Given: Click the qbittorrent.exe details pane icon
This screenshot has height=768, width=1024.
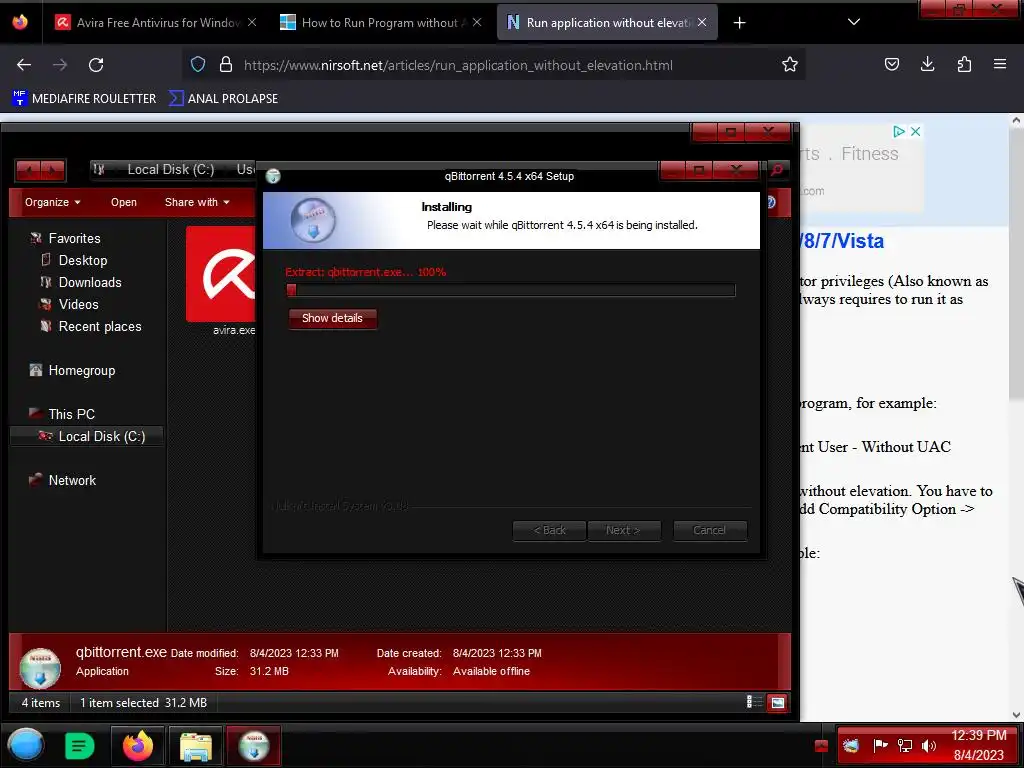Looking at the screenshot, I should click(x=40, y=667).
